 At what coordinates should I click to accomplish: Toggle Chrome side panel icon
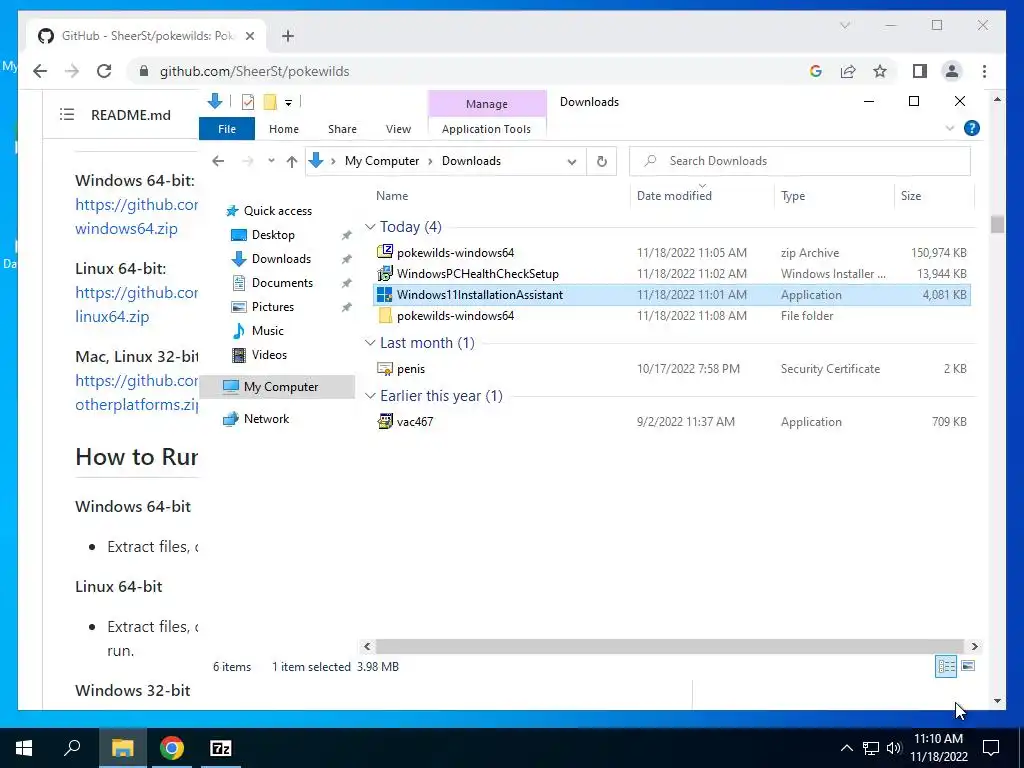(x=920, y=71)
